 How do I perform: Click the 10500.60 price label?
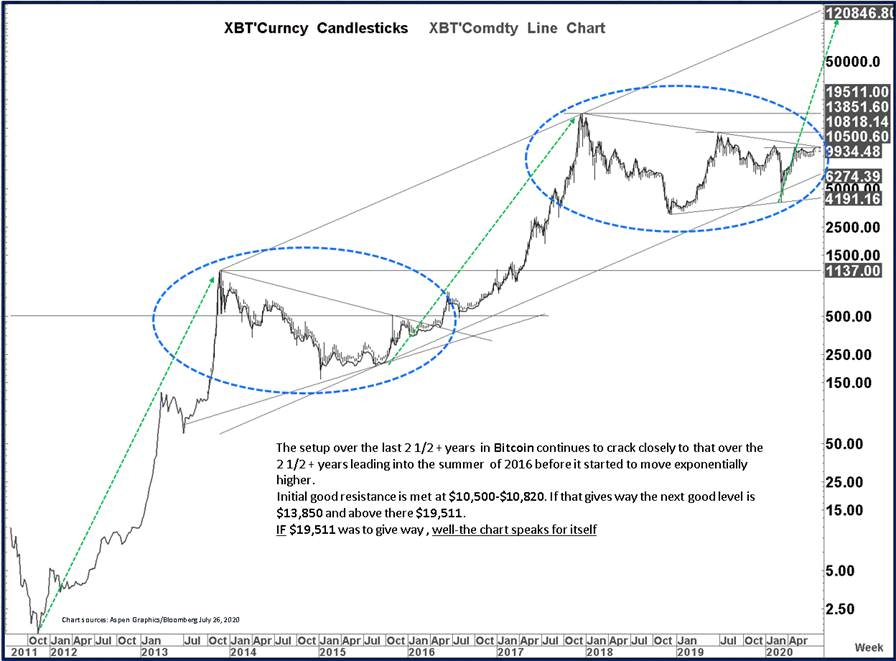click(x=857, y=137)
